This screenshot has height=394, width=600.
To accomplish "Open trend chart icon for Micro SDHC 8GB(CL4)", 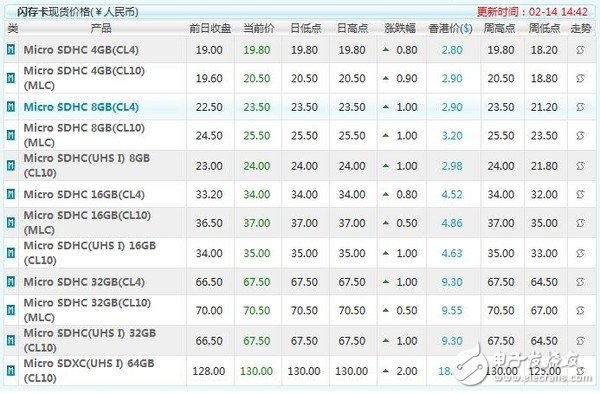I will point(580,107).
